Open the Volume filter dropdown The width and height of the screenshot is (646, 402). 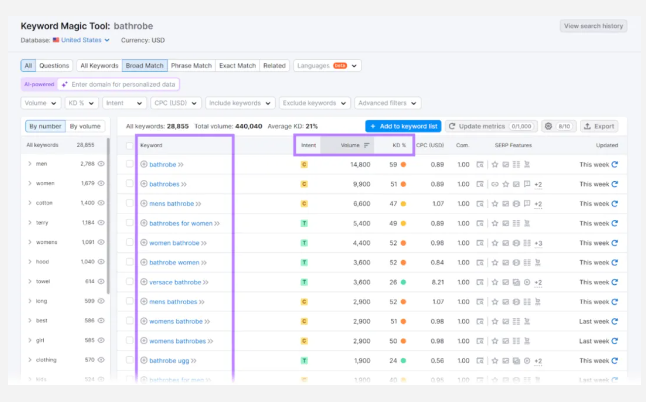(x=41, y=103)
